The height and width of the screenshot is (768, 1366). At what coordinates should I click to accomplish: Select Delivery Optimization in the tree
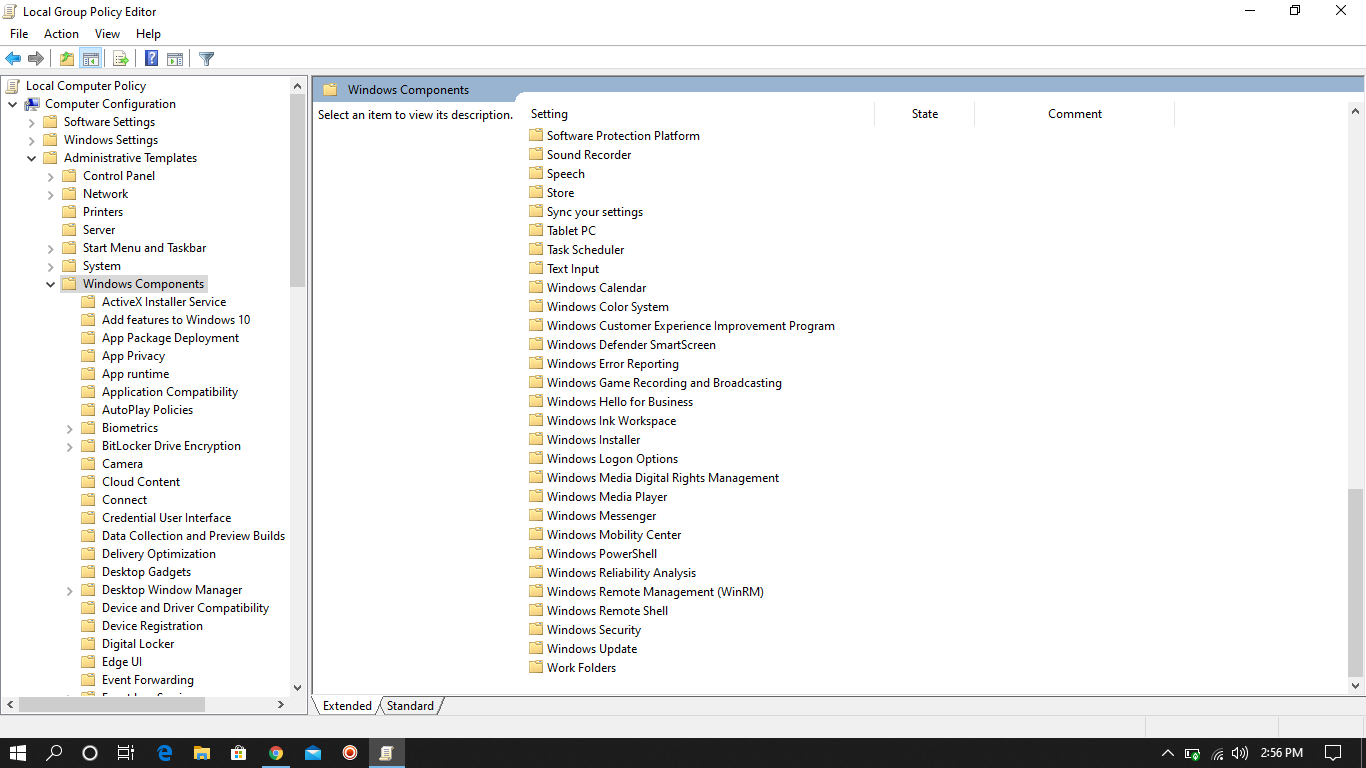[158, 554]
